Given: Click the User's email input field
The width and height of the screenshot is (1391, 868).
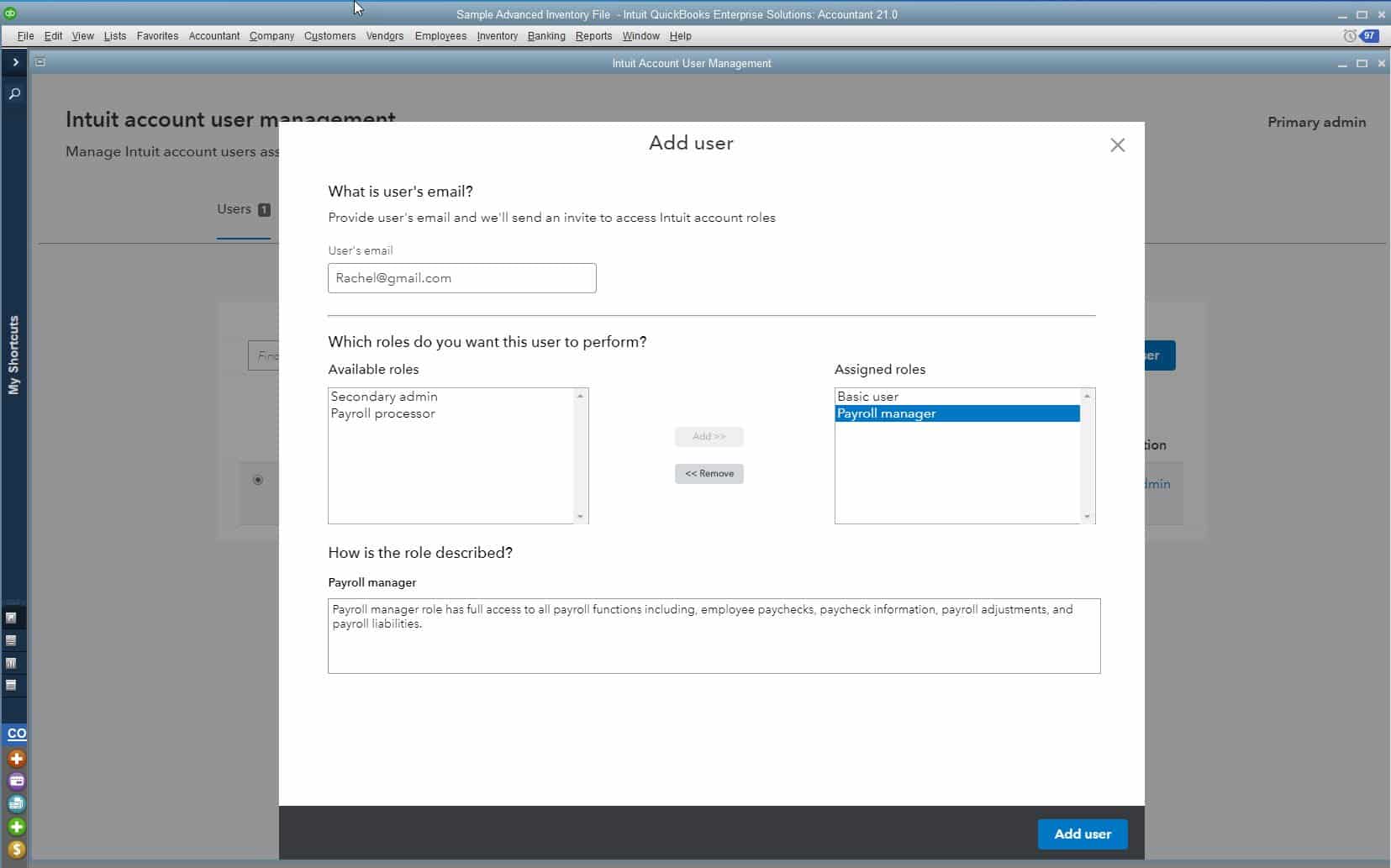Looking at the screenshot, I should [462, 278].
